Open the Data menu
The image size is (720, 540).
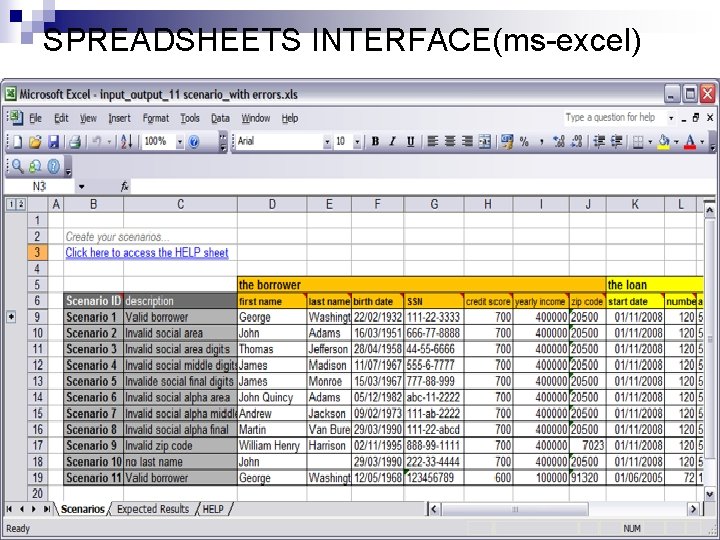[x=220, y=118]
